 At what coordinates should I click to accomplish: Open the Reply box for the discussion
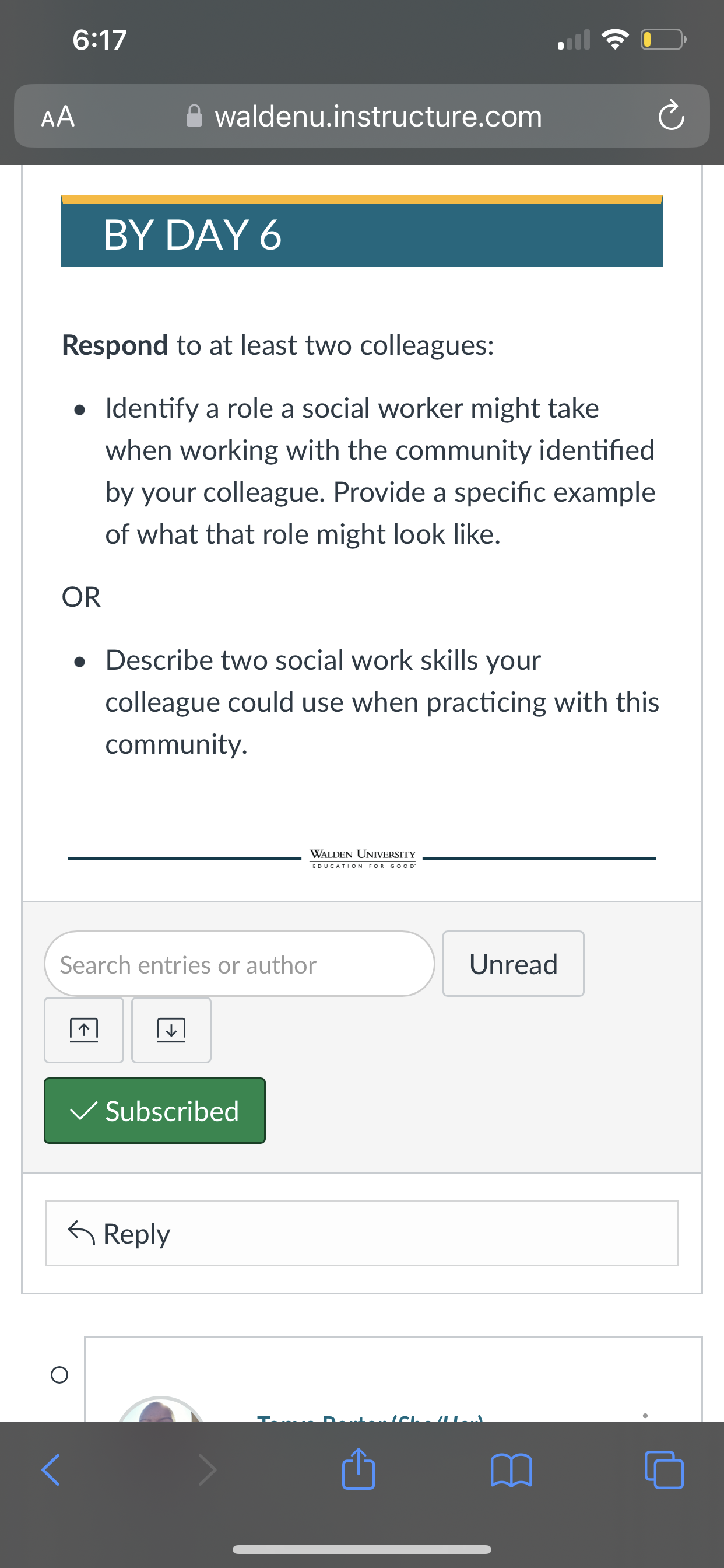click(362, 1233)
